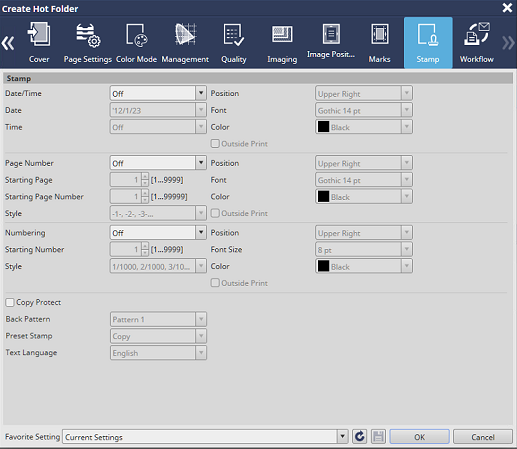
Task: Click the reload favorite setting icon
Action: (360, 436)
